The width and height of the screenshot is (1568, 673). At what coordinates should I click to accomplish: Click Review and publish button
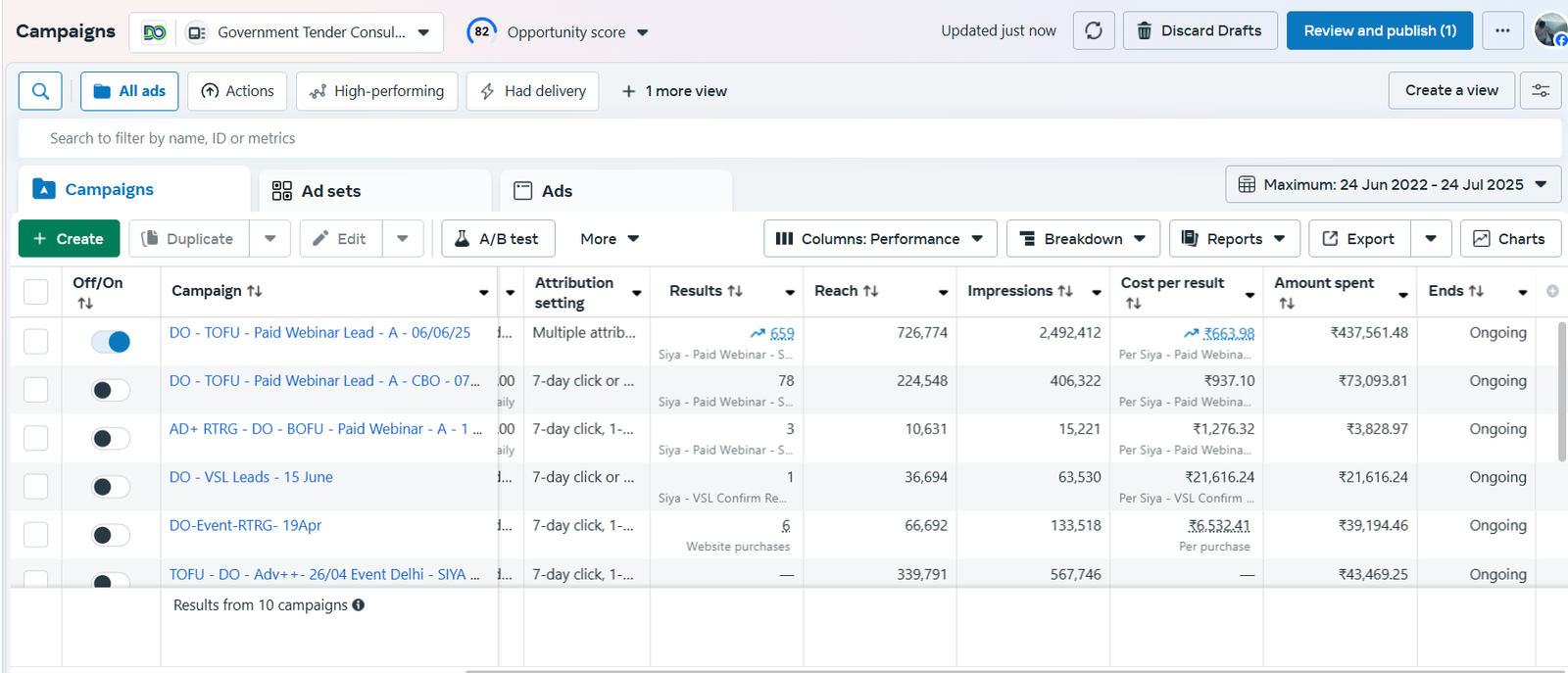pyautogui.click(x=1379, y=31)
